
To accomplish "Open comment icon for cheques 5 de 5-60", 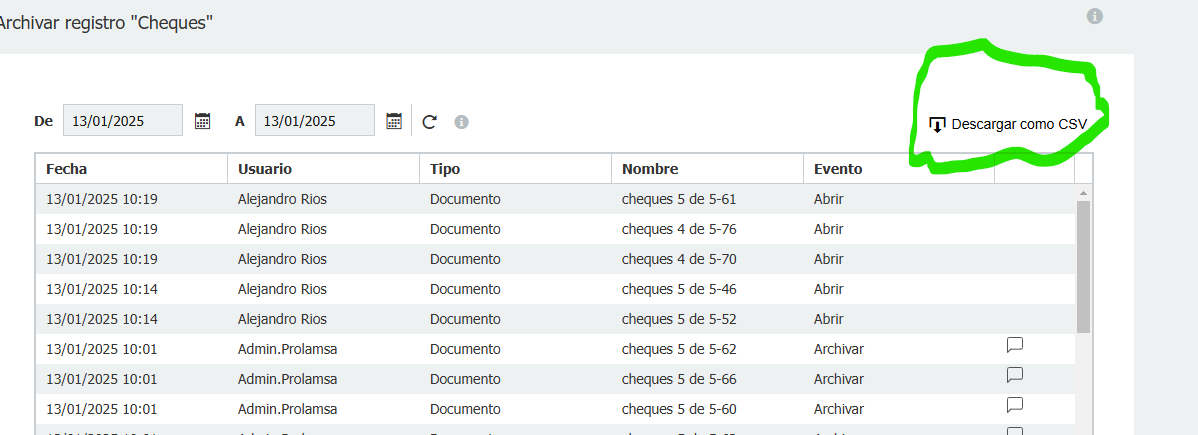I will click(1014, 406).
